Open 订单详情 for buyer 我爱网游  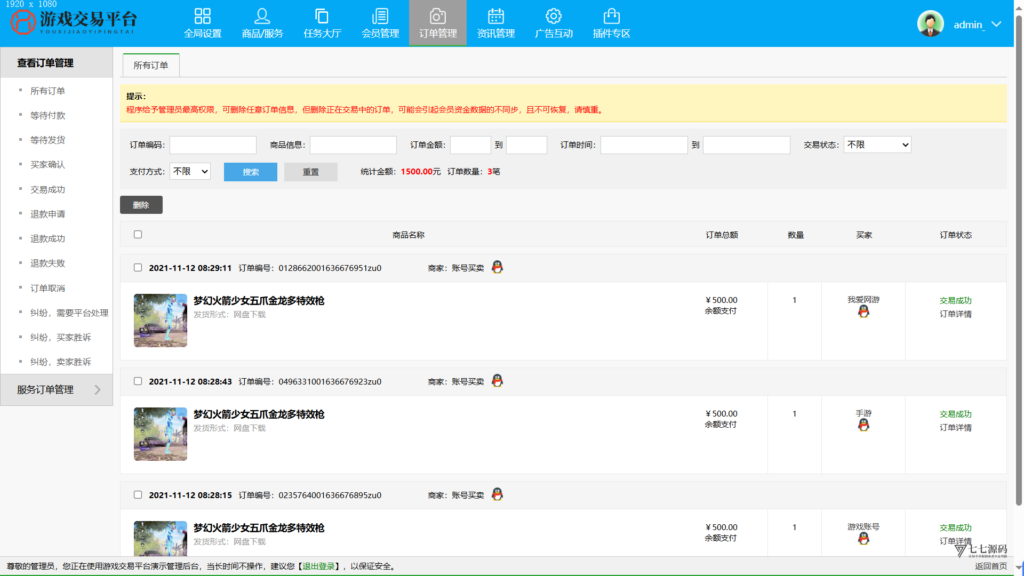click(x=955, y=314)
